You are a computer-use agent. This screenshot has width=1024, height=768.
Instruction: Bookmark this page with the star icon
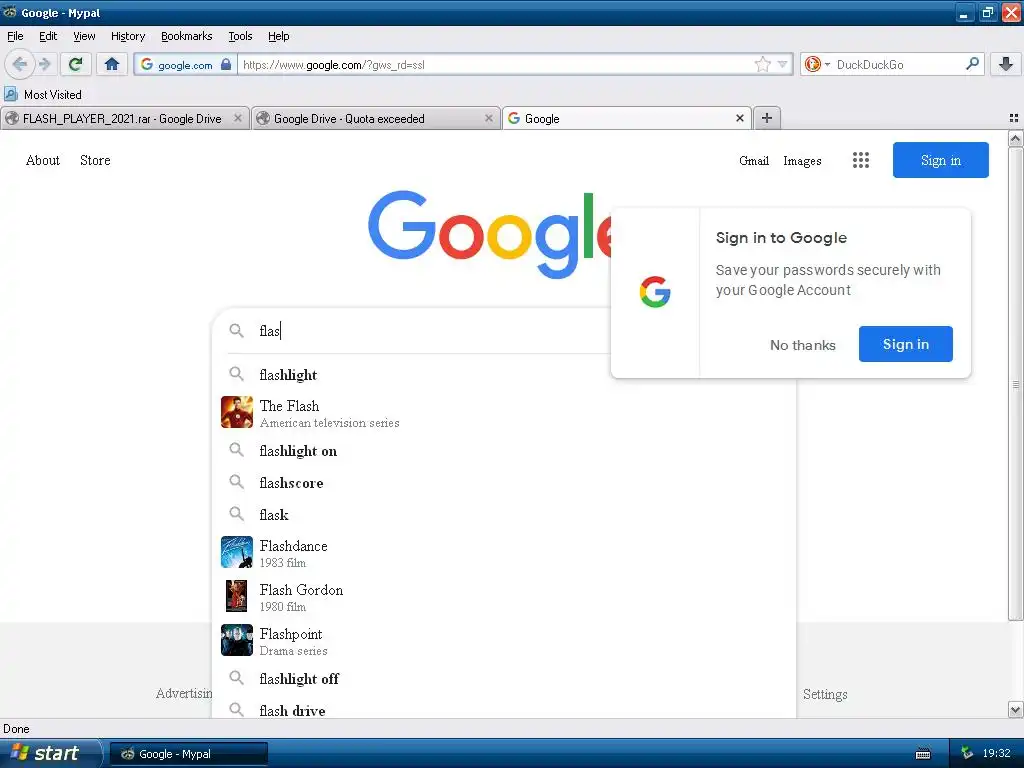click(762, 64)
